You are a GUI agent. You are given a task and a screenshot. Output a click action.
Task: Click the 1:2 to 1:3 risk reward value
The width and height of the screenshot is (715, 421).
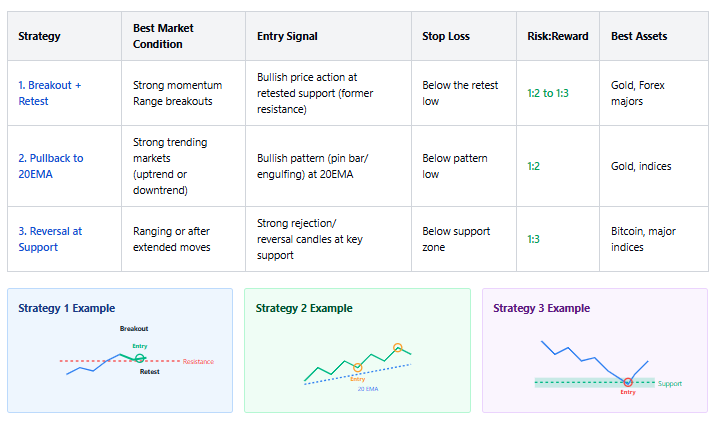[548, 93]
